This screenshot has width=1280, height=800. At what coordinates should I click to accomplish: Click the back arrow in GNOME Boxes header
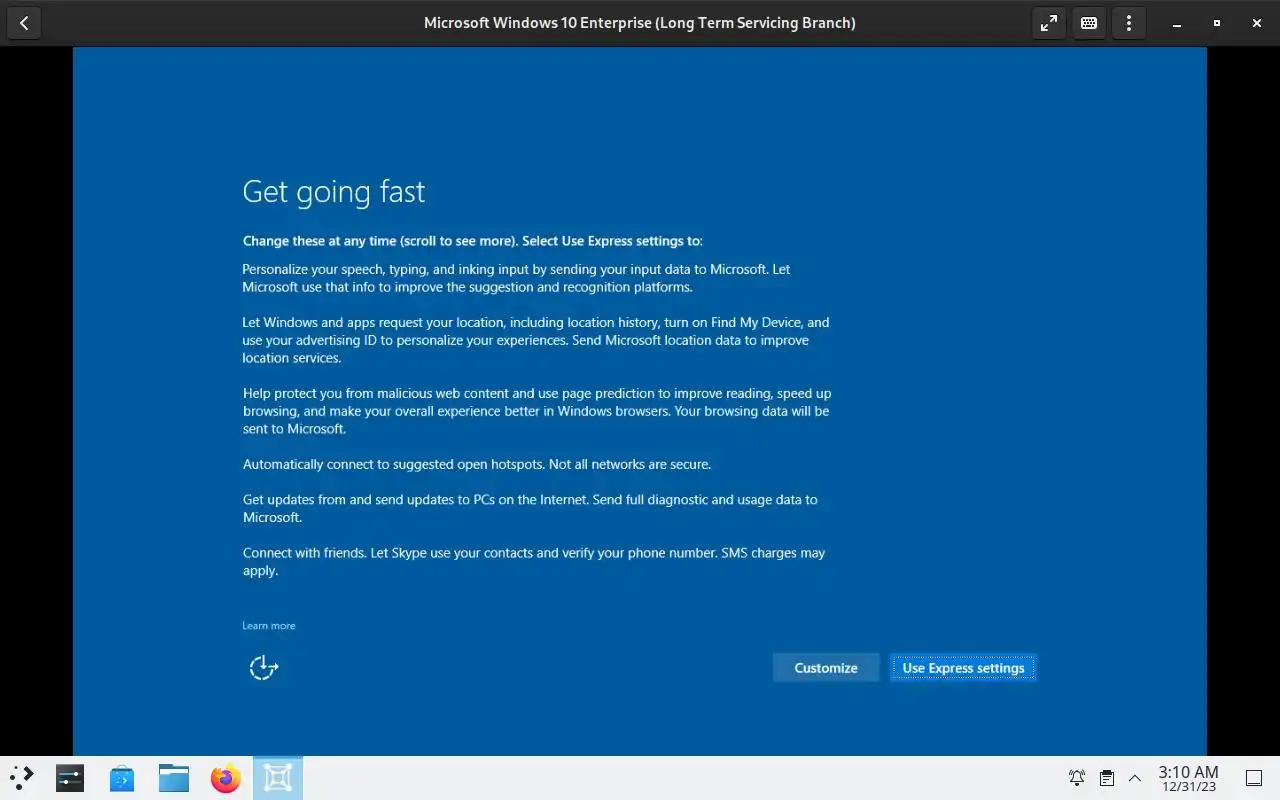[24, 23]
